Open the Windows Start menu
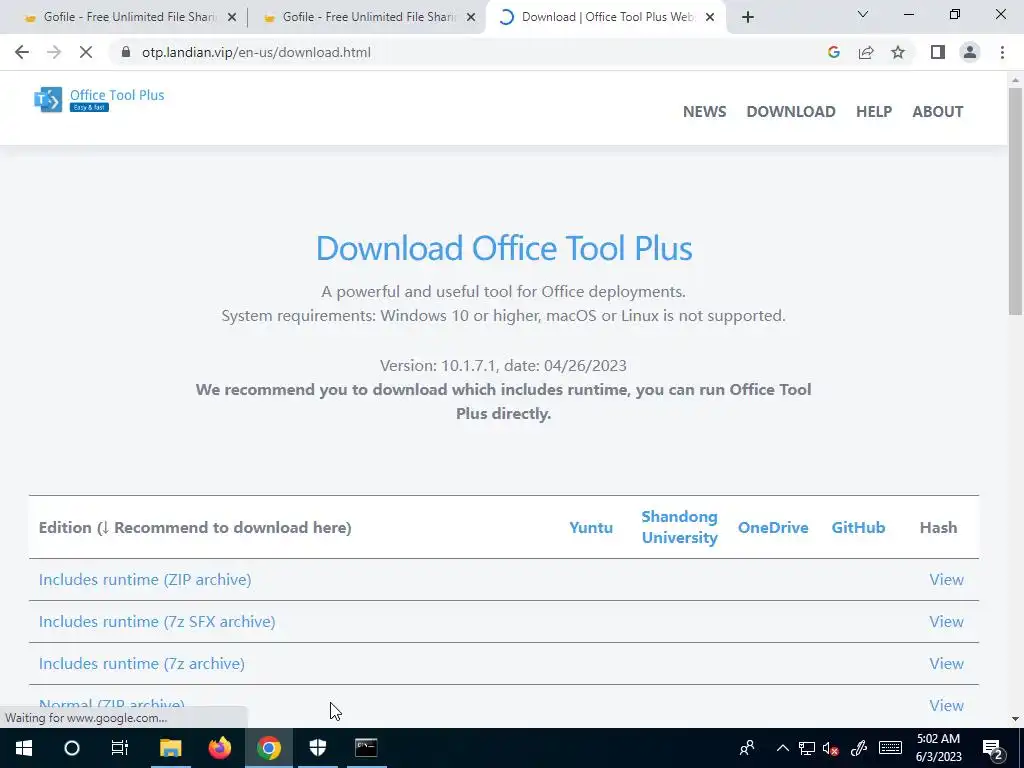 point(24,748)
